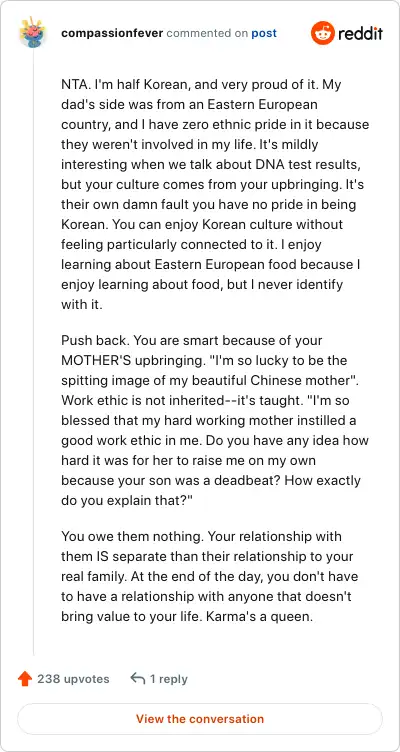Click the View the conversation button

200,719
